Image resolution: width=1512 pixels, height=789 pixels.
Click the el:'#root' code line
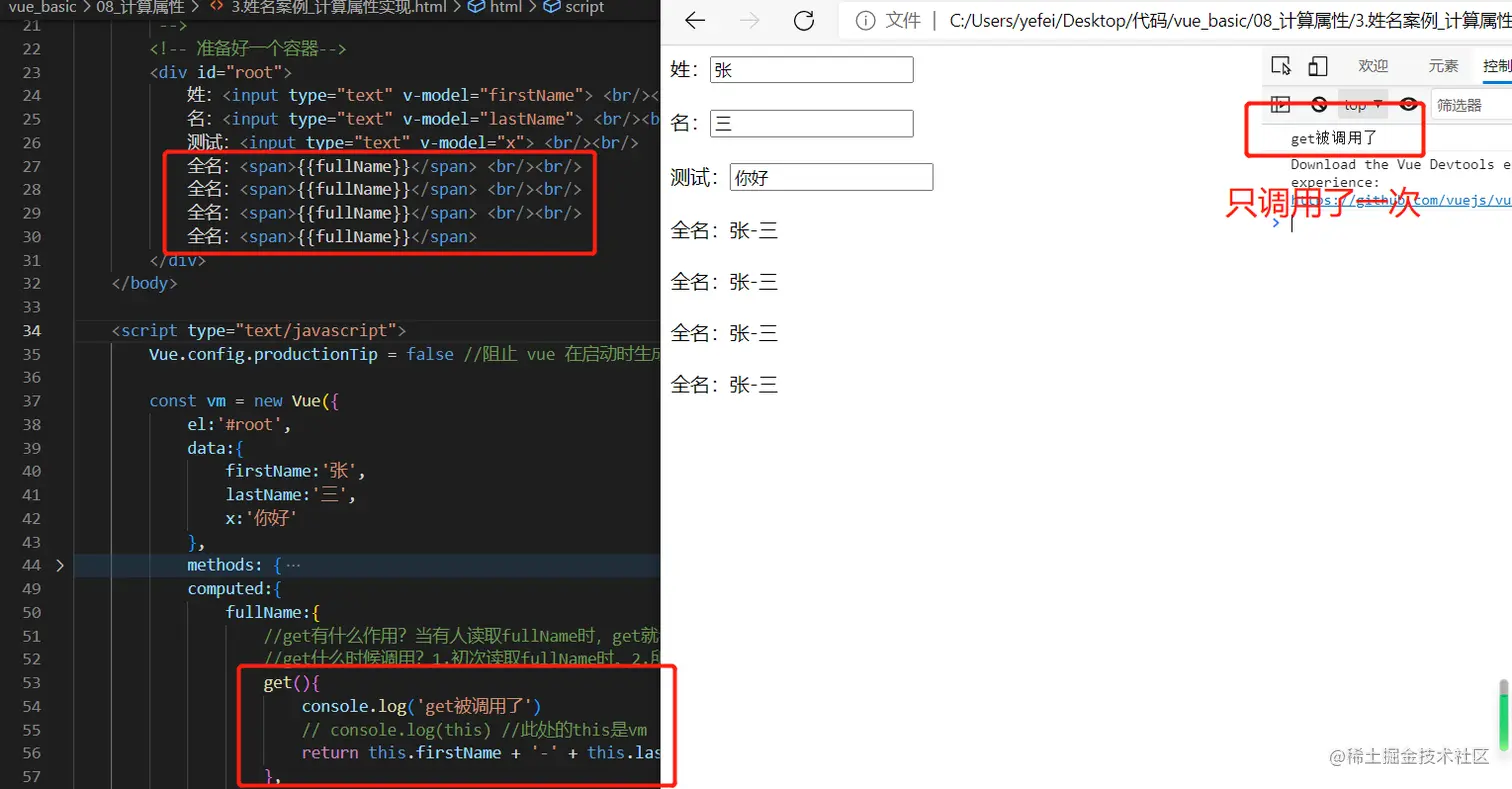pos(239,425)
